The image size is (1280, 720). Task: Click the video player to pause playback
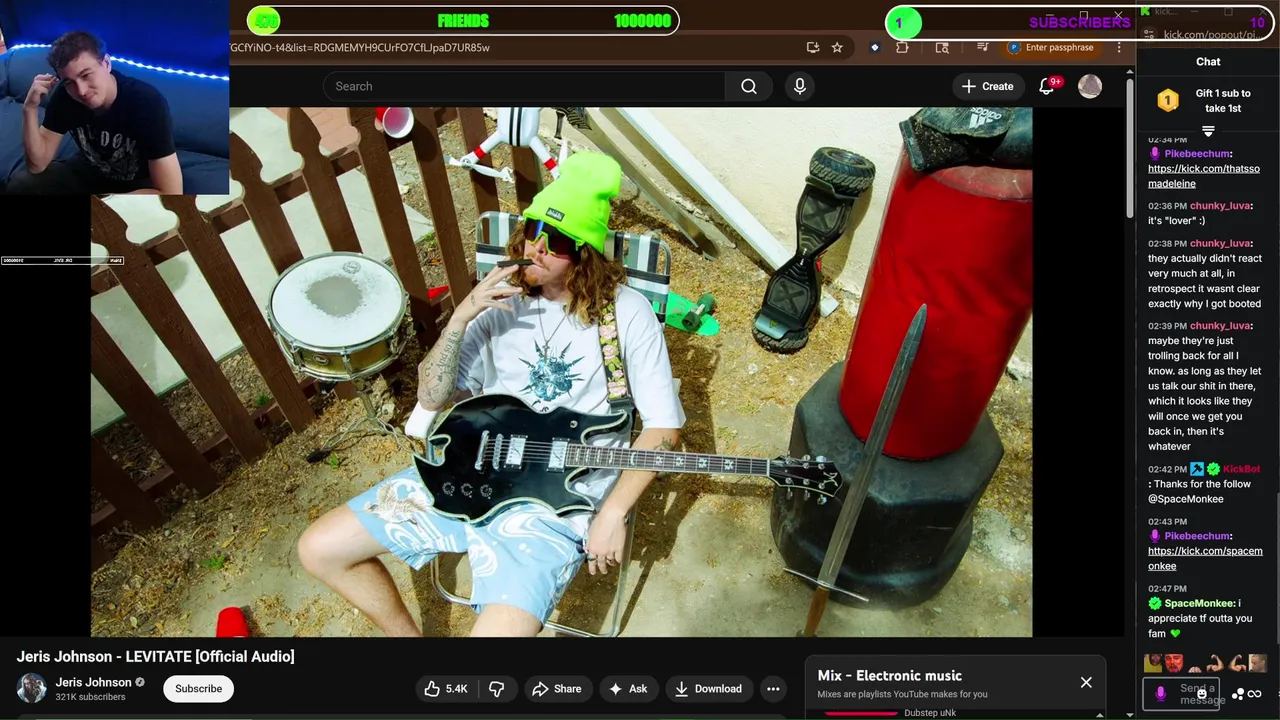561,372
